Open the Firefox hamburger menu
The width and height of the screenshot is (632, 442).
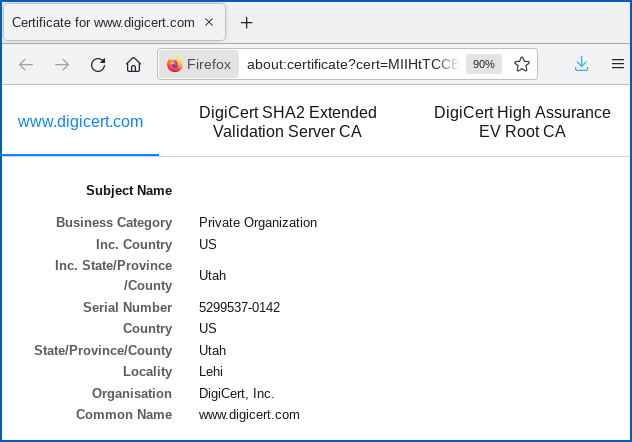click(617, 65)
